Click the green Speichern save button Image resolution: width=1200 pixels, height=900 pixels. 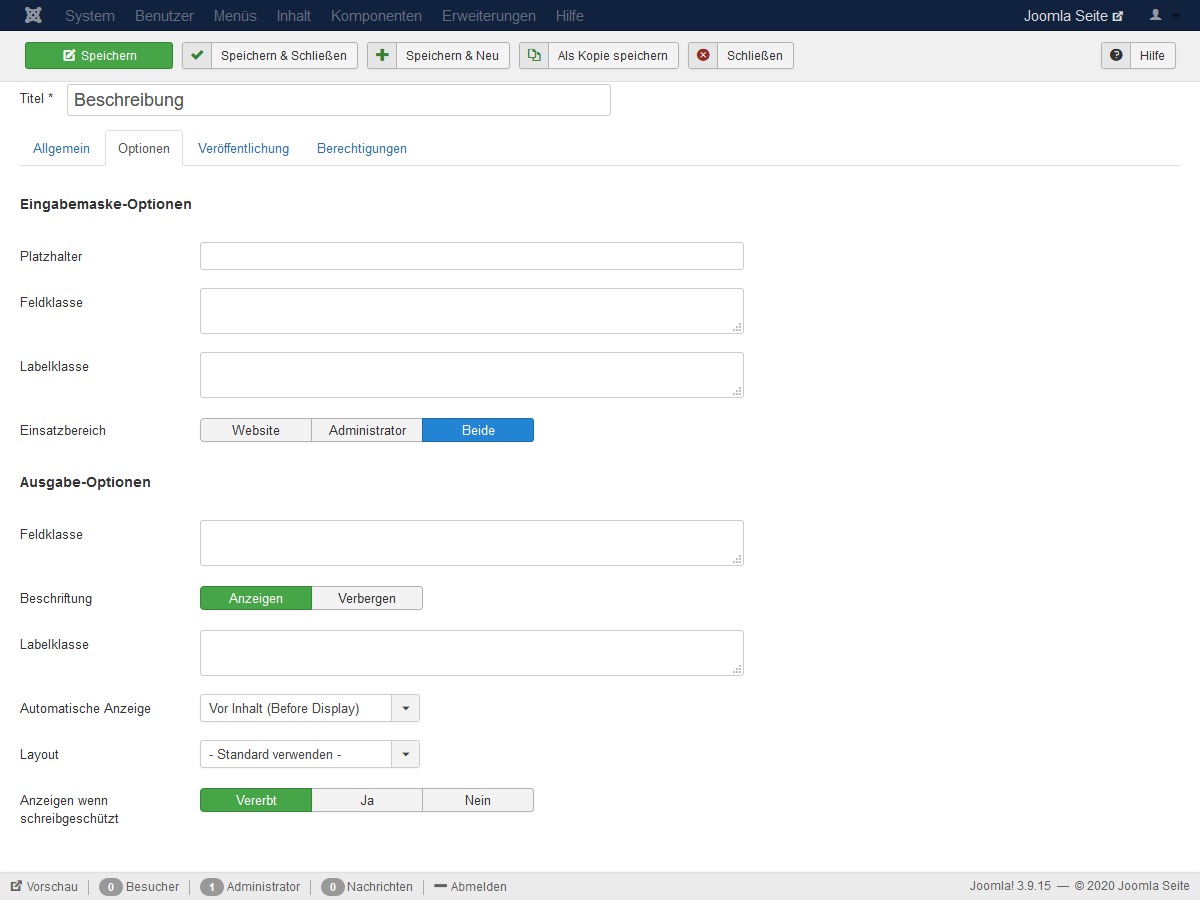coord(99,55)
